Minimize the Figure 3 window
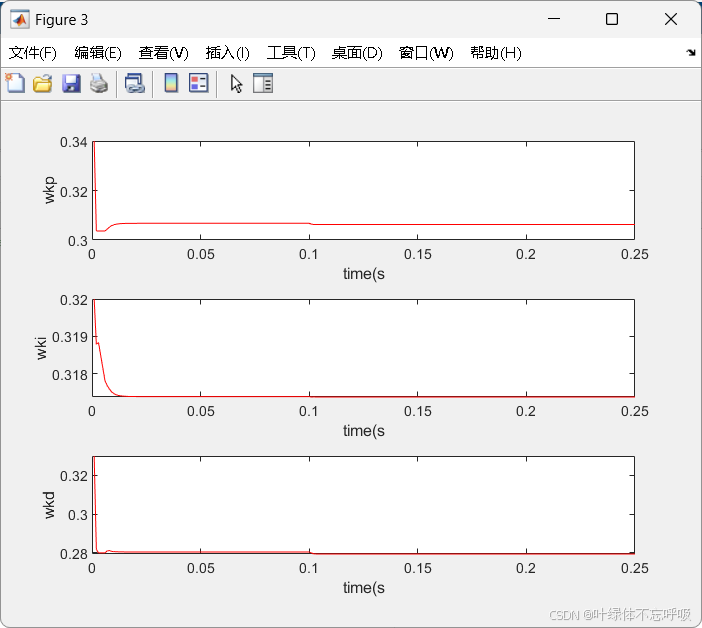This screenshot has width=702, height=628. pyautogui.click(x=554, y=19)
